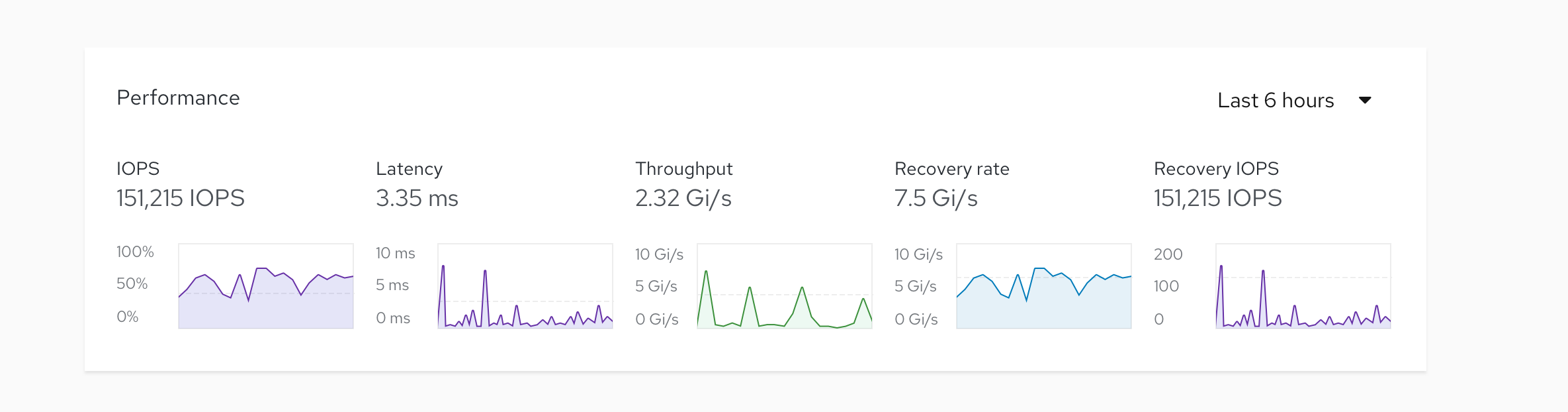Select the Latency metric label
The image size is (1568, 412).
coord(409,168)
